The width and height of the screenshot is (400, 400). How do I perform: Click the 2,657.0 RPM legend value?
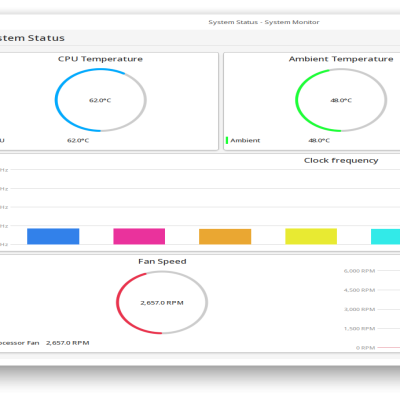click(x=68, y=343)
